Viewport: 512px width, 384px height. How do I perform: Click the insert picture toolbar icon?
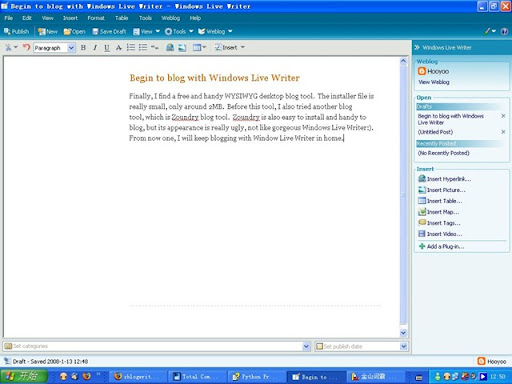click(x=182, y=48)
